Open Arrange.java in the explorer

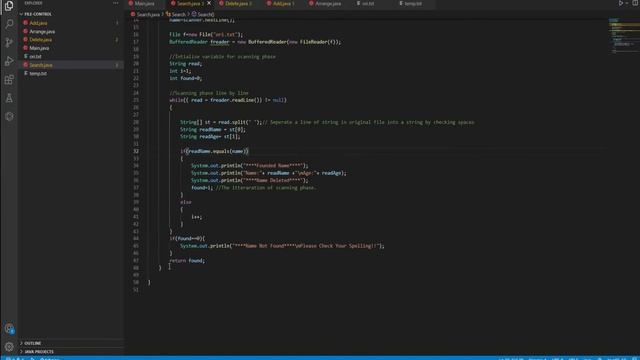[42, 31]
